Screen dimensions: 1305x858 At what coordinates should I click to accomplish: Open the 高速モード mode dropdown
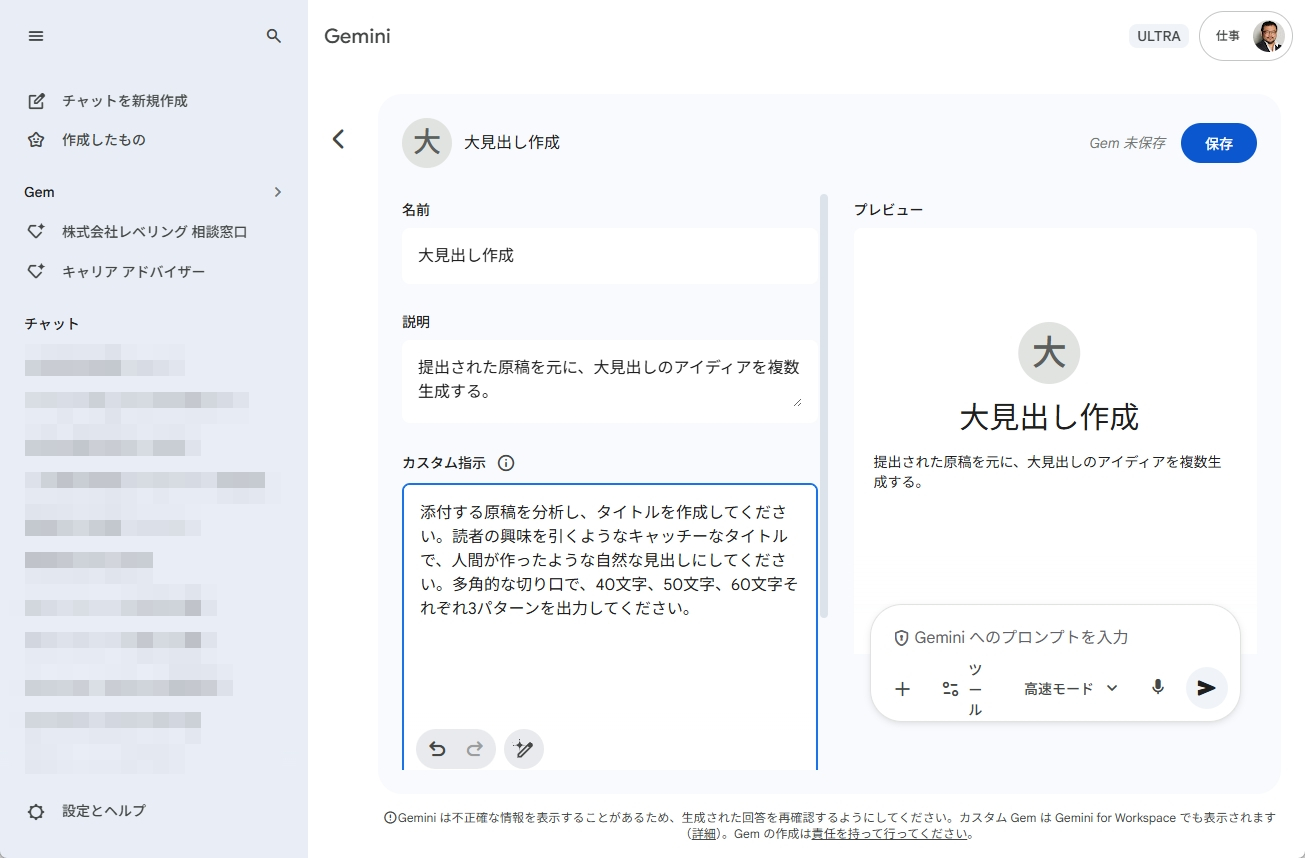coord(1071,688)
